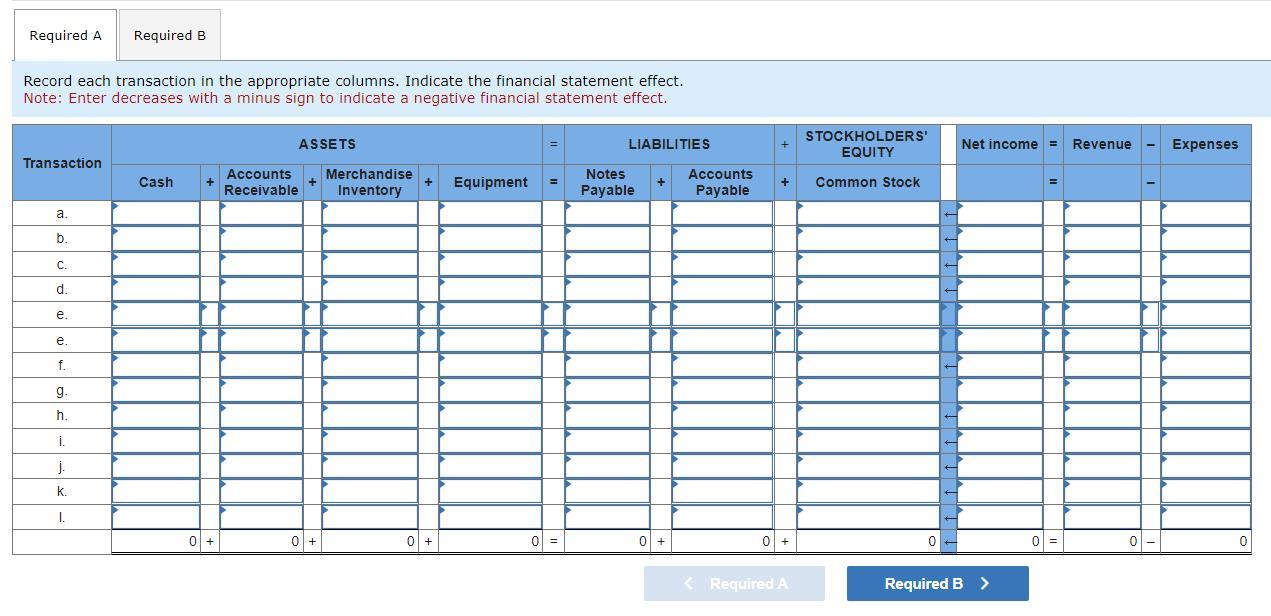1271x616 pixels.
Task: Click the Accounts Receivable column header
Action: (x=261, y=182)
